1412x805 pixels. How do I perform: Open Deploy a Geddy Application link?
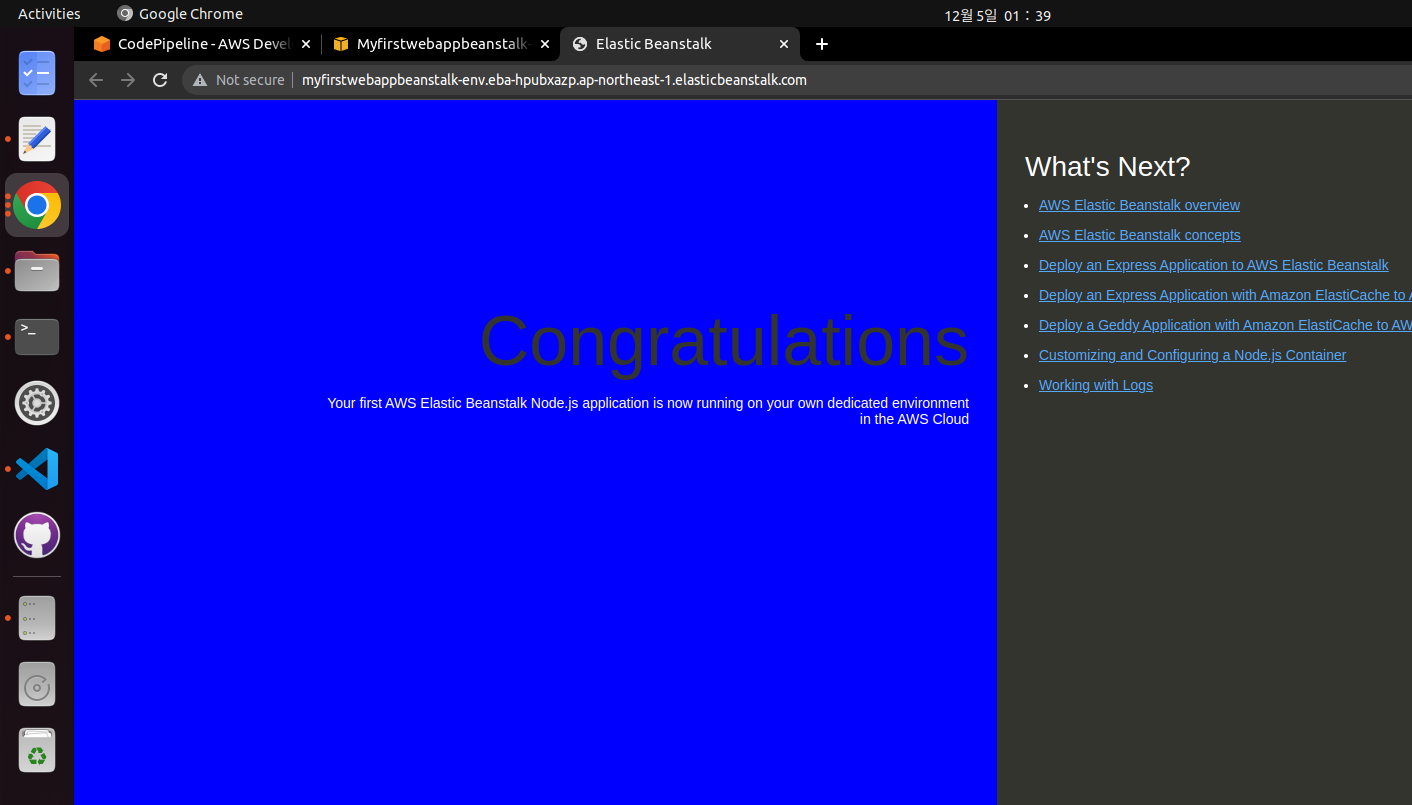coord(1225,325)
